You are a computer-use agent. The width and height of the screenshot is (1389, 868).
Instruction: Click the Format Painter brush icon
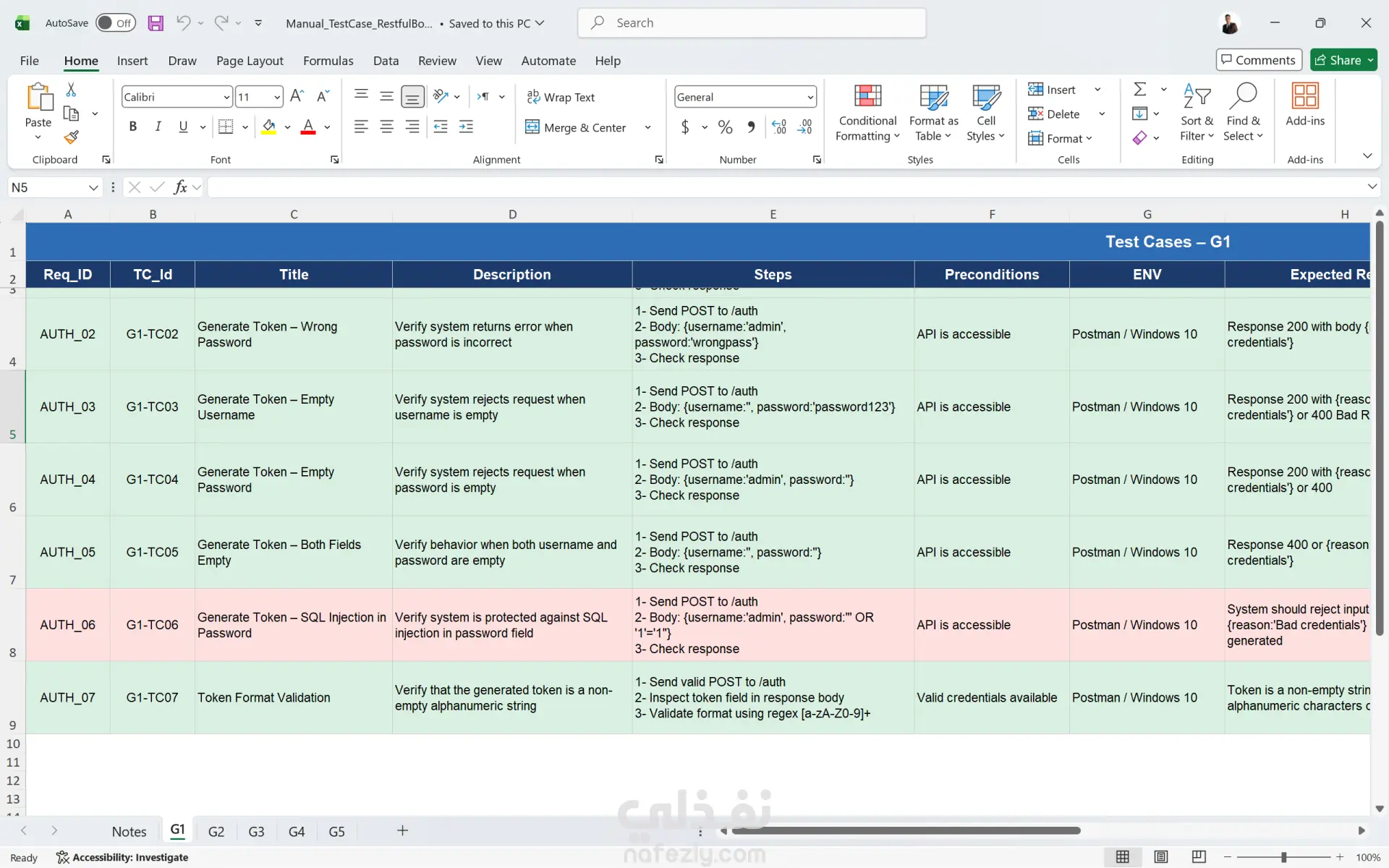point(71,137)
